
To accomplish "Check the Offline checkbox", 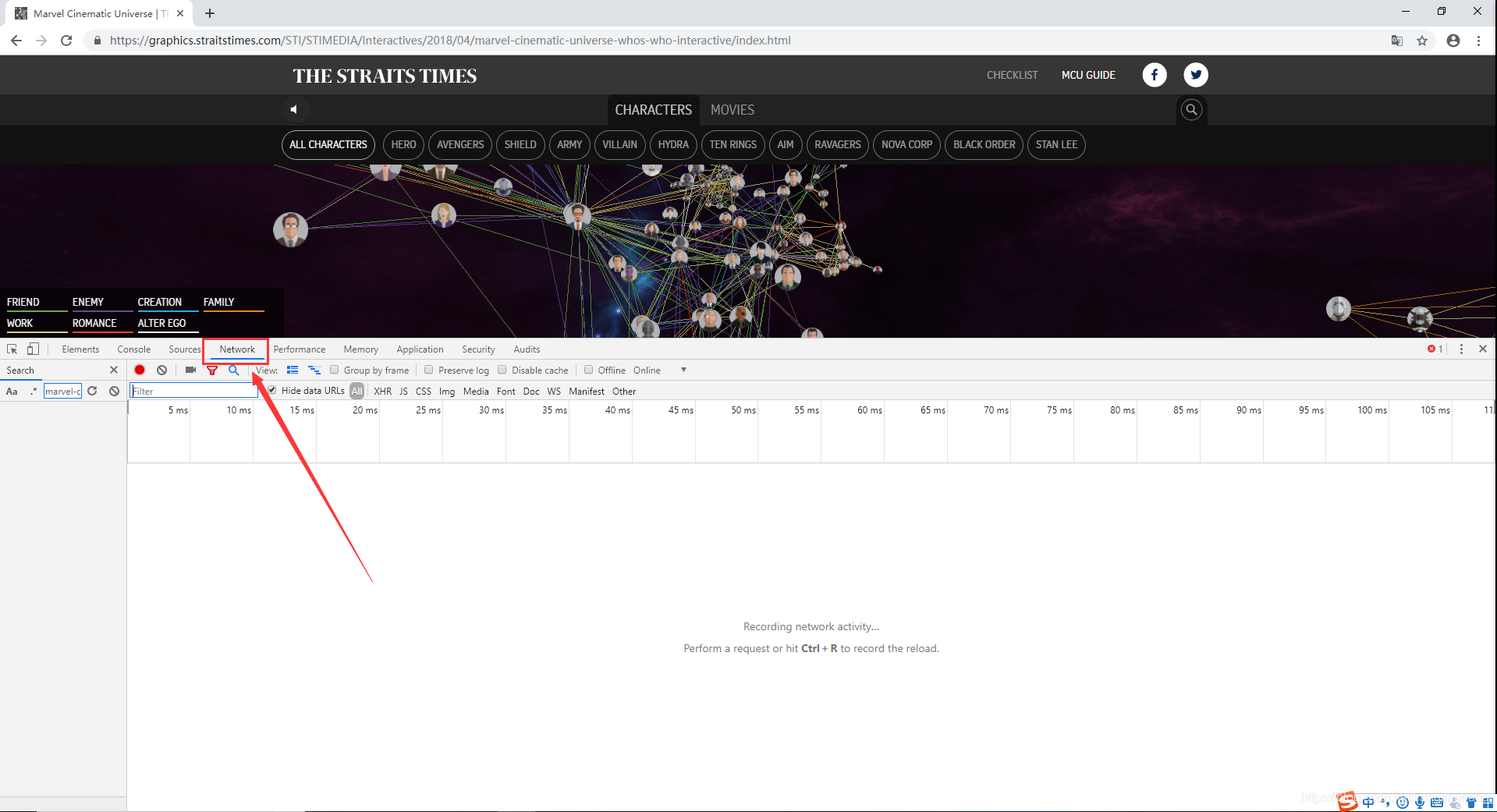I will point(589,371).
